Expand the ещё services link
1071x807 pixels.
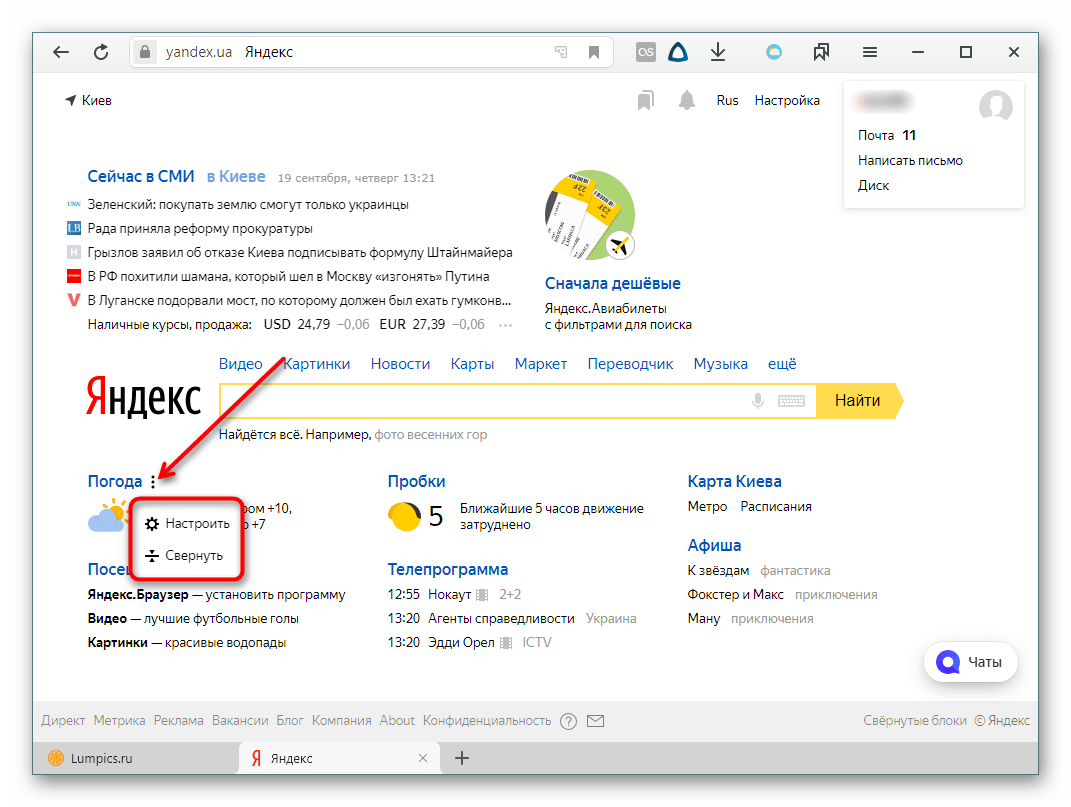(782, 364)
